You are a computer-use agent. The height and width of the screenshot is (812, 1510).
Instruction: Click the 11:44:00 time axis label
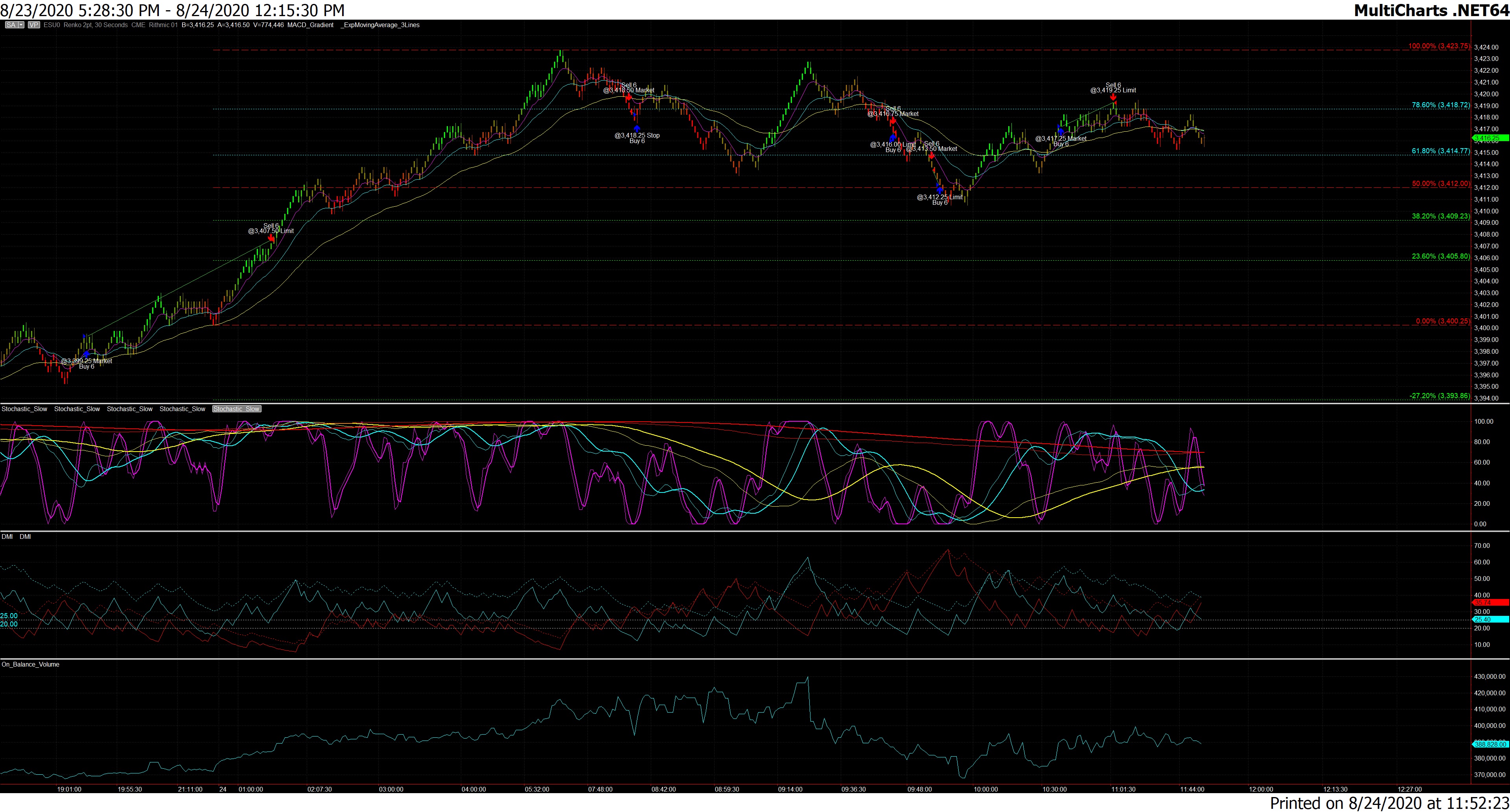pyautogui.click(x=1192, y=789)
